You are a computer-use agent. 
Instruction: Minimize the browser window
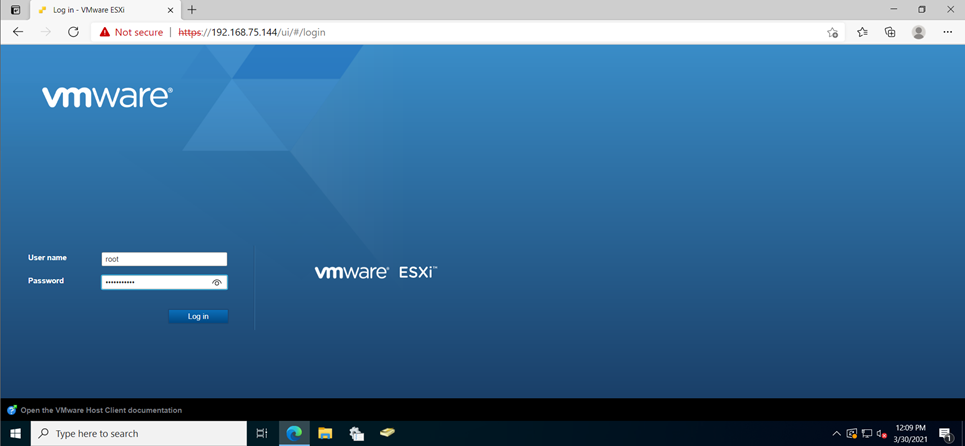pyautogui.click(x=892, y=9)
